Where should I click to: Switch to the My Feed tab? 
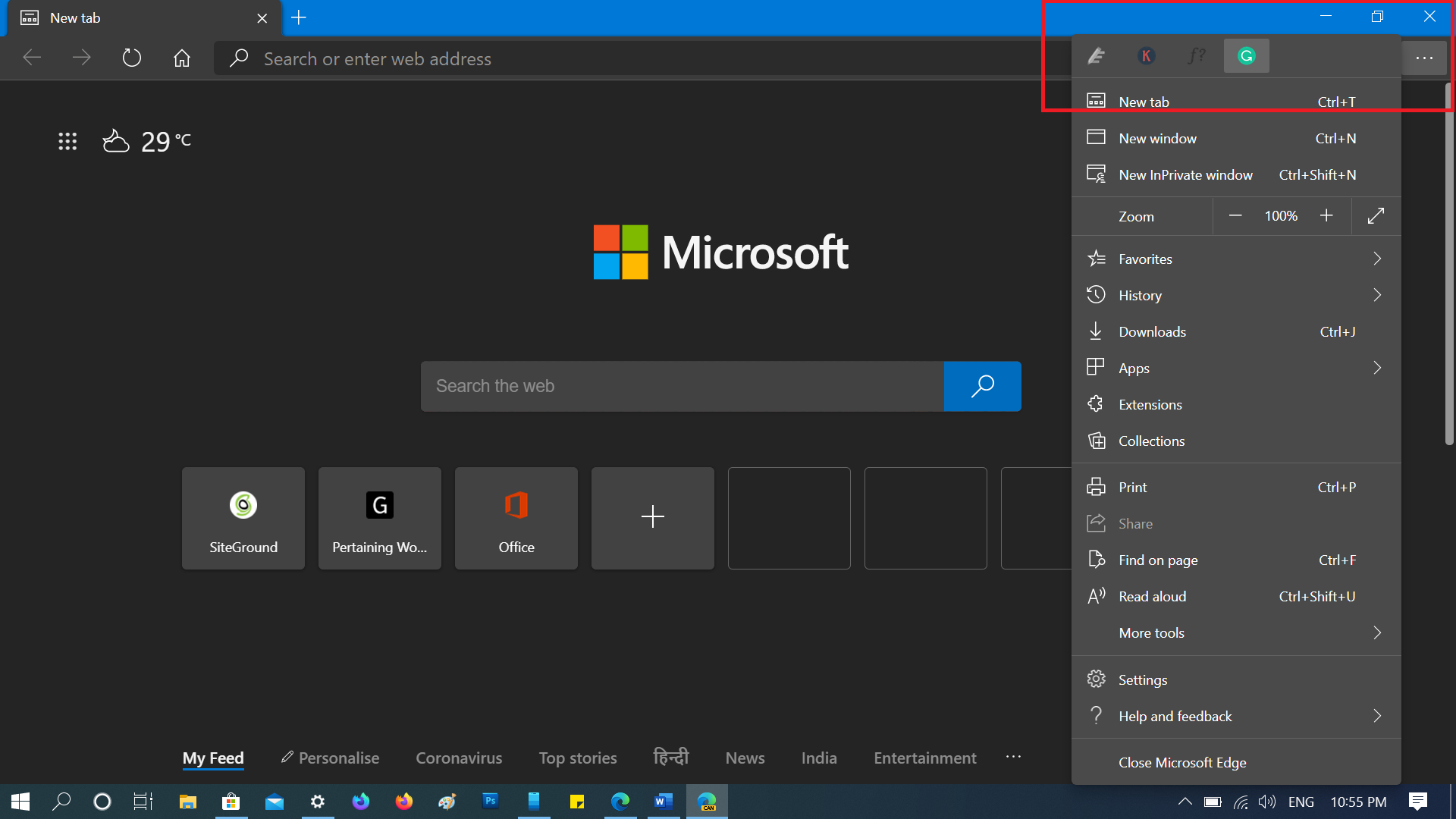212,758
